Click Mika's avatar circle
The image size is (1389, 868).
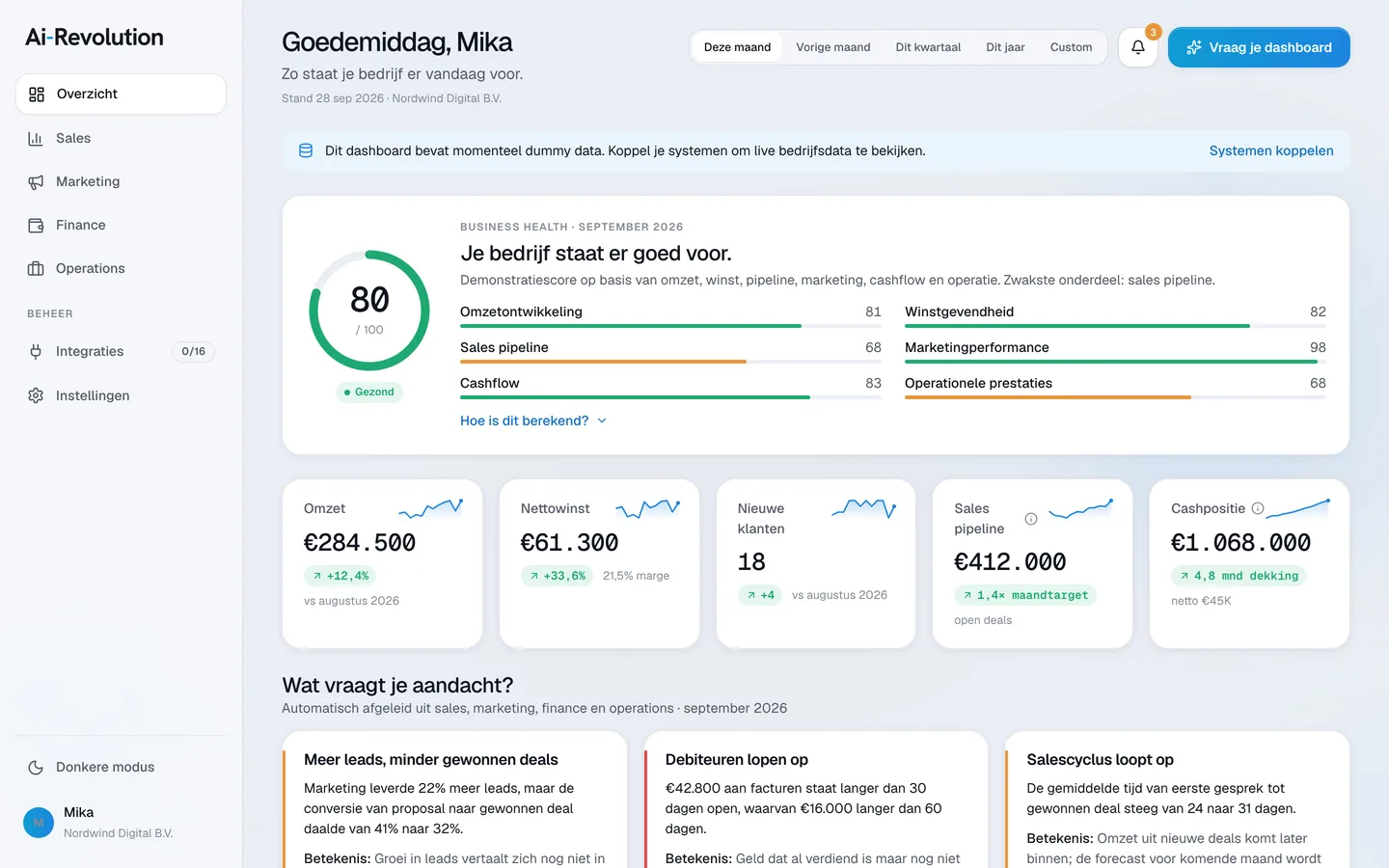click(39, 823)
